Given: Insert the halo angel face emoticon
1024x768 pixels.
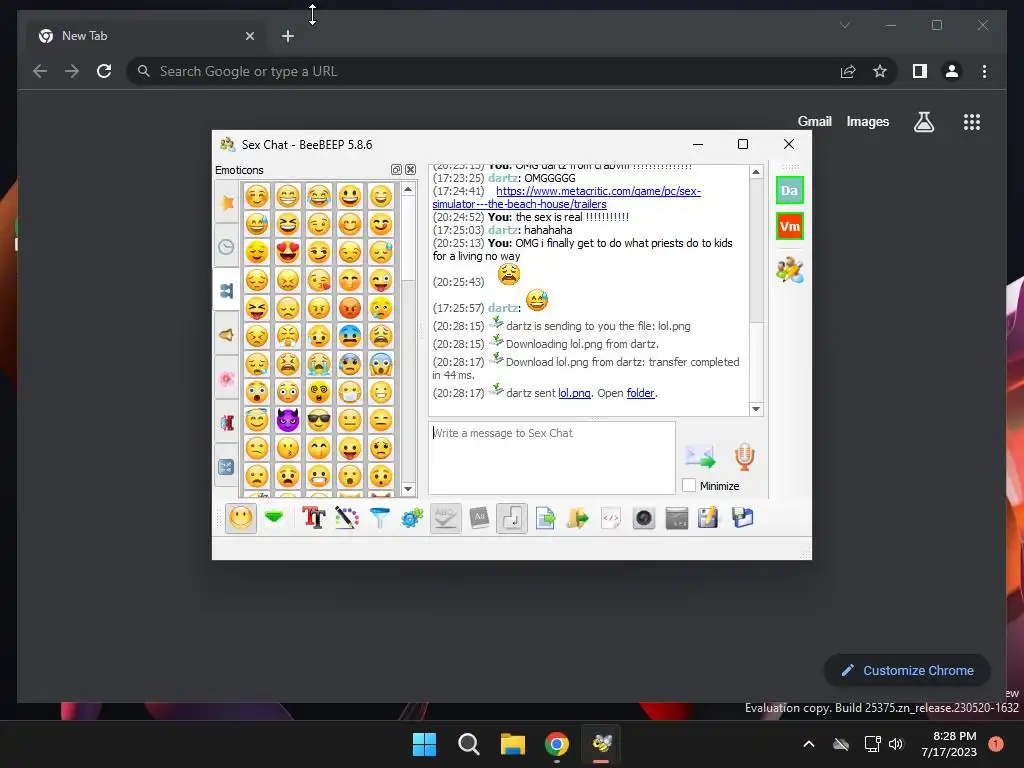Looking at the screenshot, I should (x=257, y=420).
